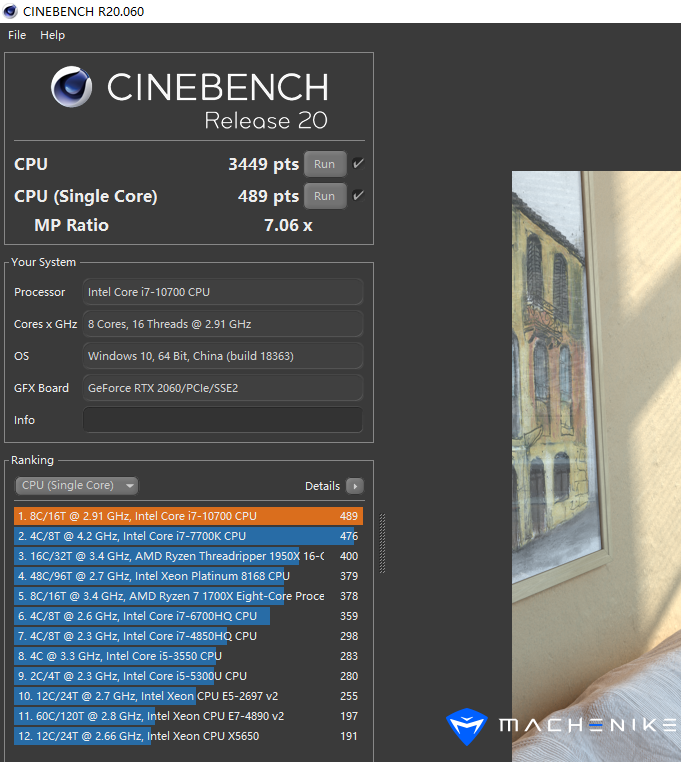This screenshot has width=681, height=762.
Task: Open the CPU (Single Core) ranking dropdown
Action: pos(77,485)
